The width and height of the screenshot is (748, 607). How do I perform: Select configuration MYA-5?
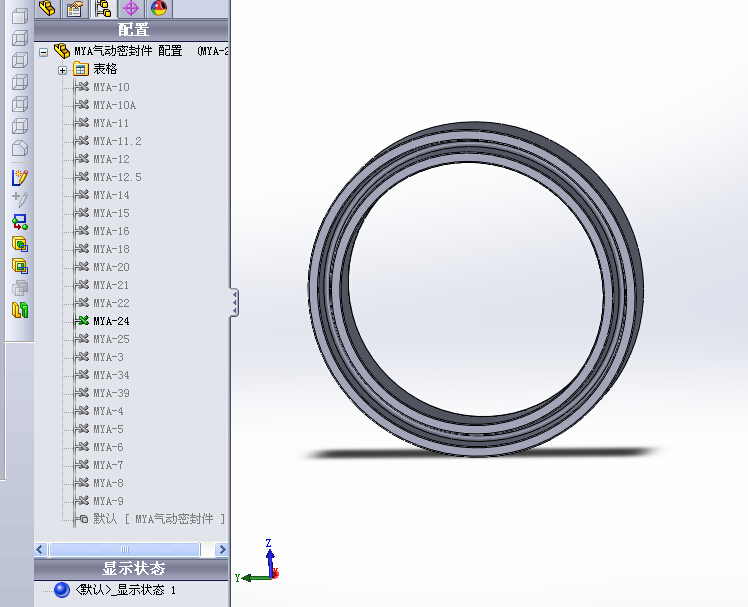[108, 429]
